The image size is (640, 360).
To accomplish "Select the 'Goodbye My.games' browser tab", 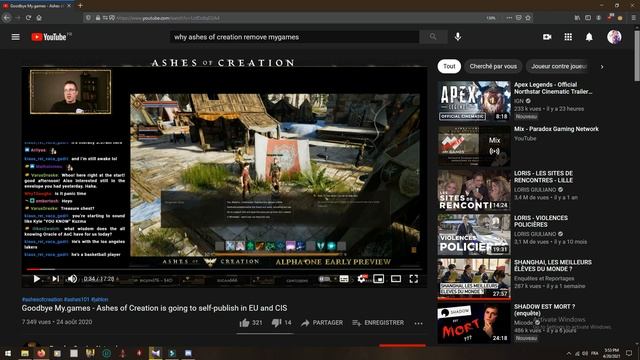I will (x=36, y=6).
